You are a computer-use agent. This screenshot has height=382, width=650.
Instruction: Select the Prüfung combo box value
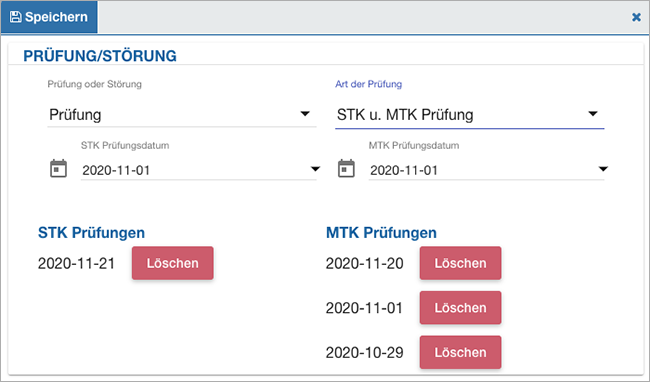pyautogui.click(x=182, y=115)
